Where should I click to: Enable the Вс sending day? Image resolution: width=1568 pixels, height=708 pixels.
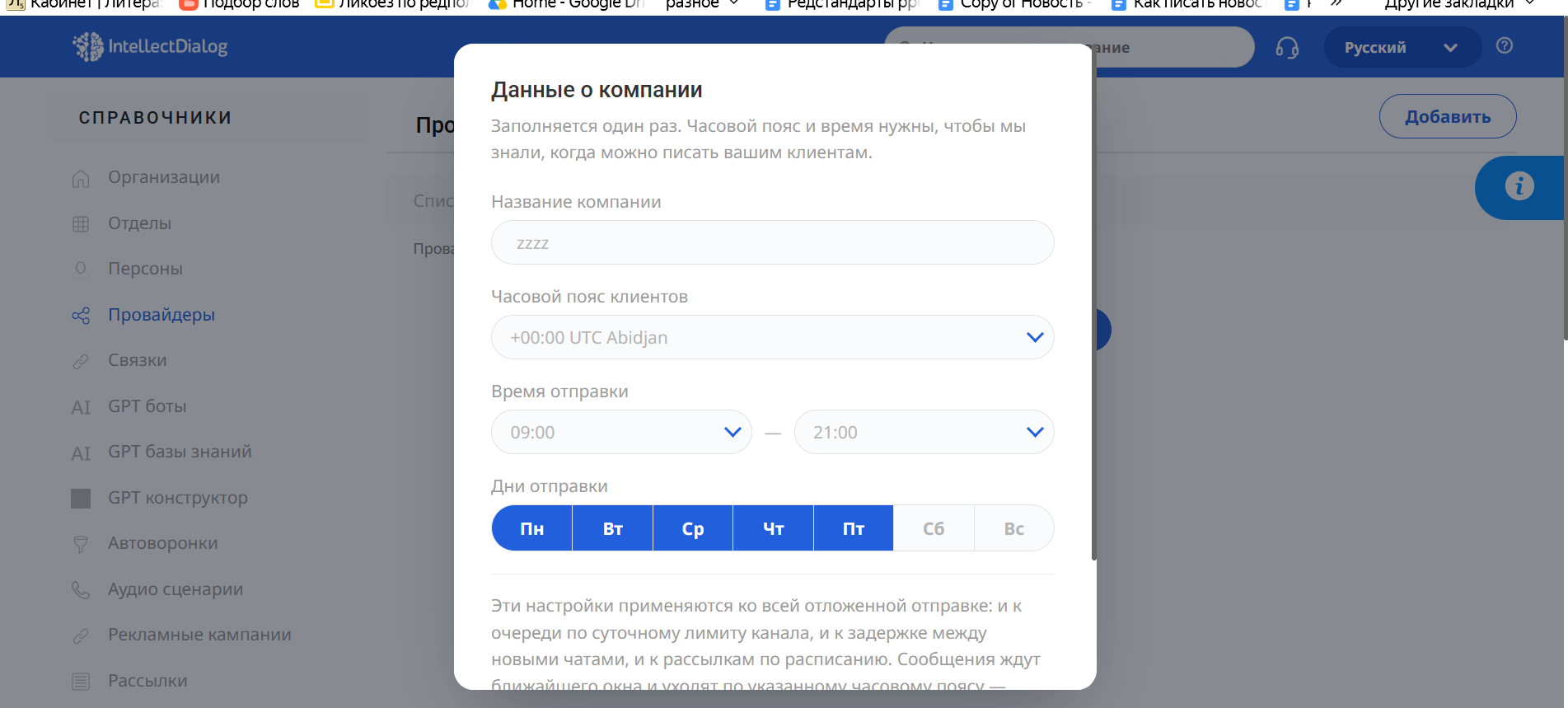pyautogui.click(x=1014, y=528)
